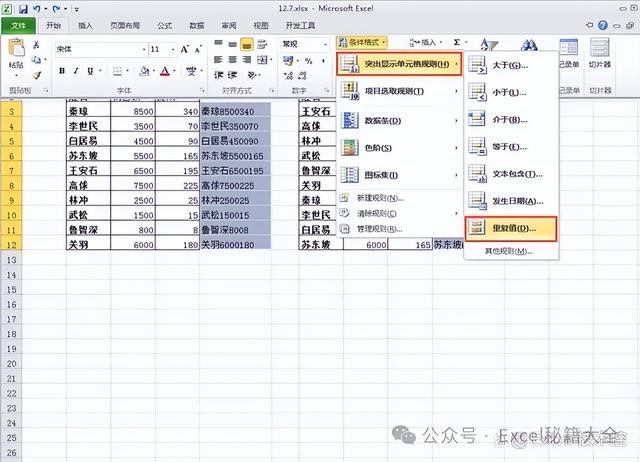This screenshot has width=640, height=462.
Task: Choose A Date Occurring (发生日期) rule
Action: 511,201
